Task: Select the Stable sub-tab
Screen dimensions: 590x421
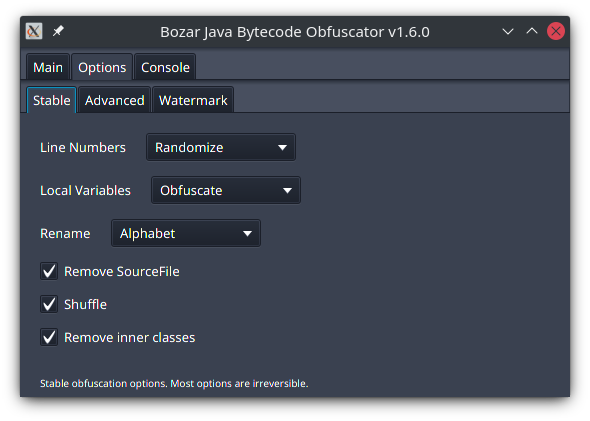Action: coord(52,100)
